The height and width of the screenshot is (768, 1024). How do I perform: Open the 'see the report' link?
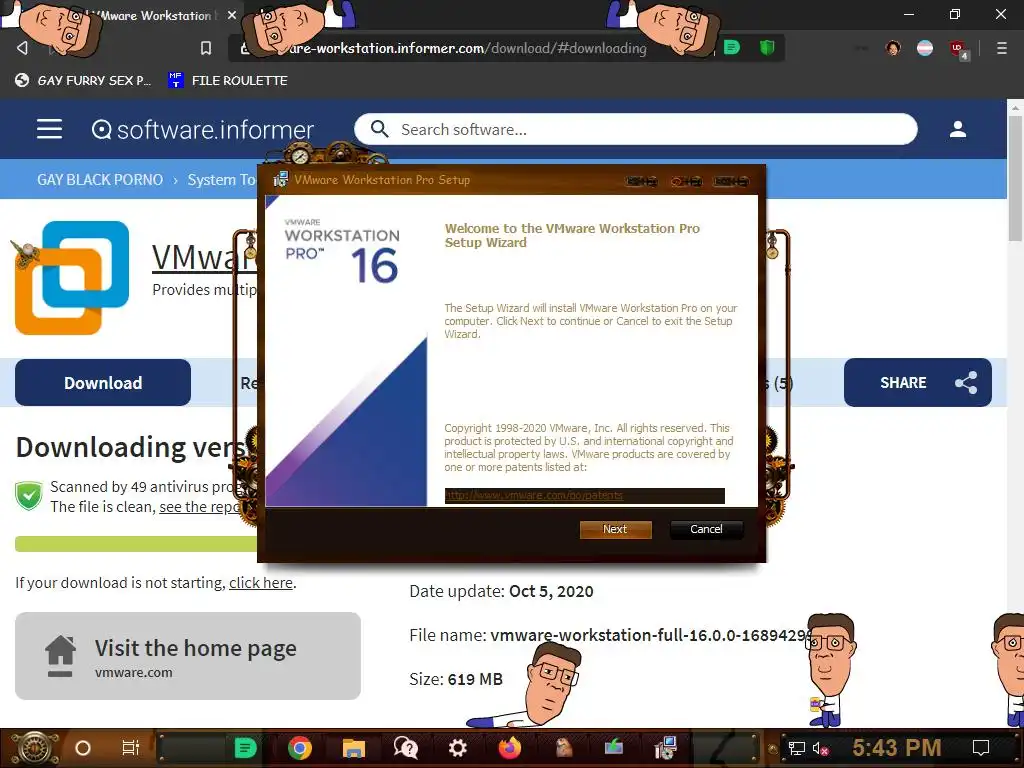[x=200, y=507]
